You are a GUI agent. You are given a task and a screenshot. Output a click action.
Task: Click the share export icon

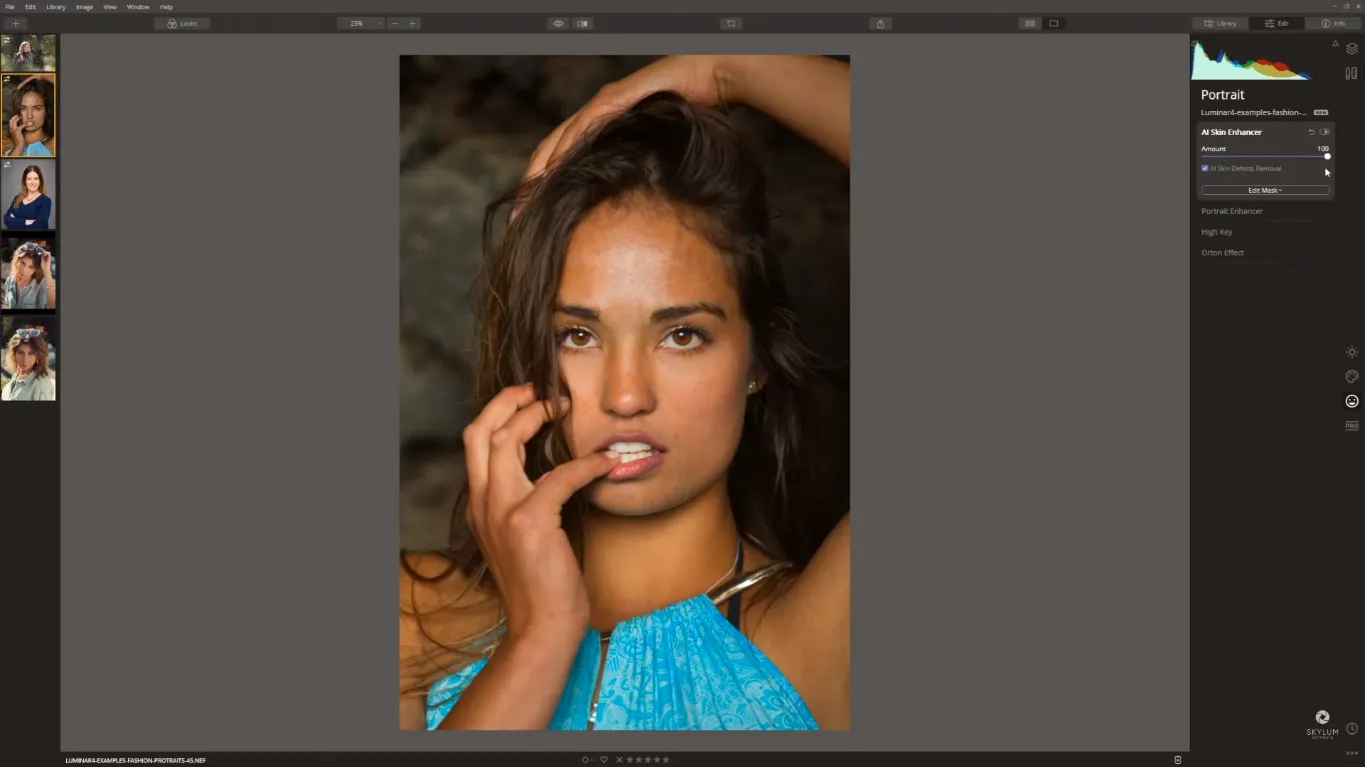880,23
